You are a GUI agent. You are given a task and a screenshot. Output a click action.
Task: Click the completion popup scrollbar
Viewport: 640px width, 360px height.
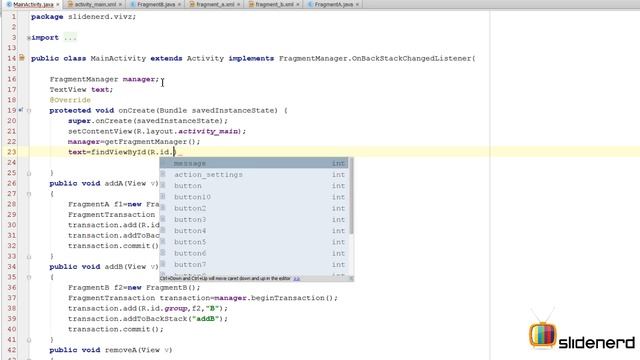351,197
